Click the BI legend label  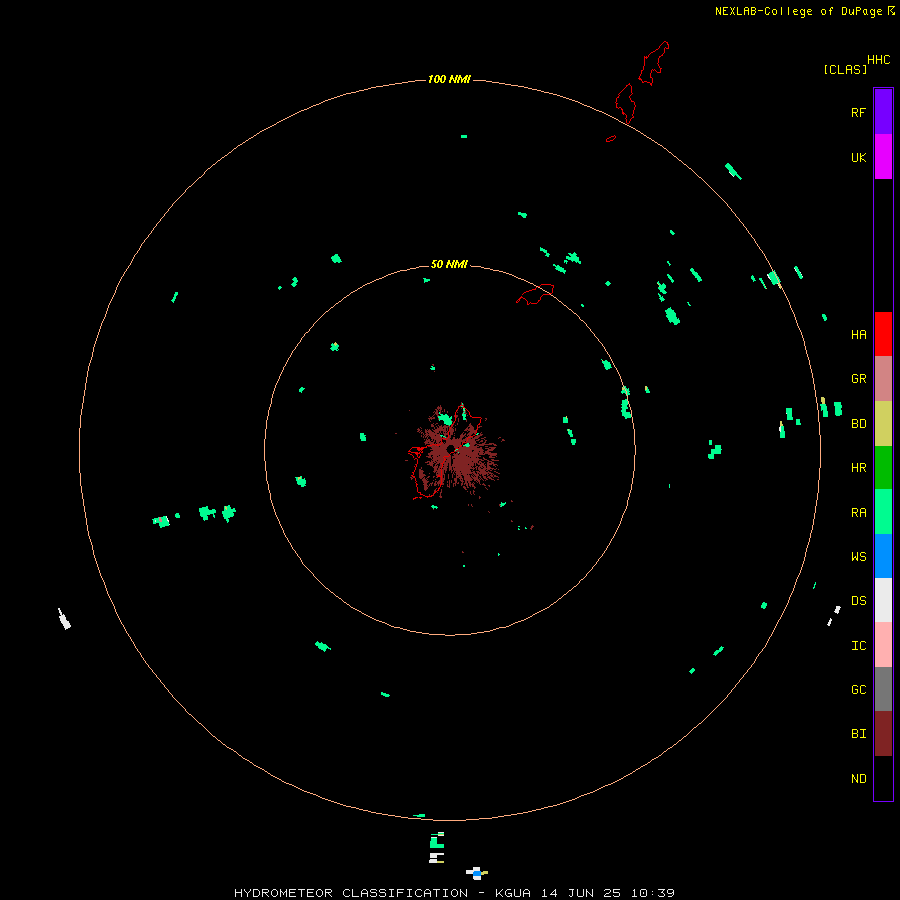[x=858, y=734]
